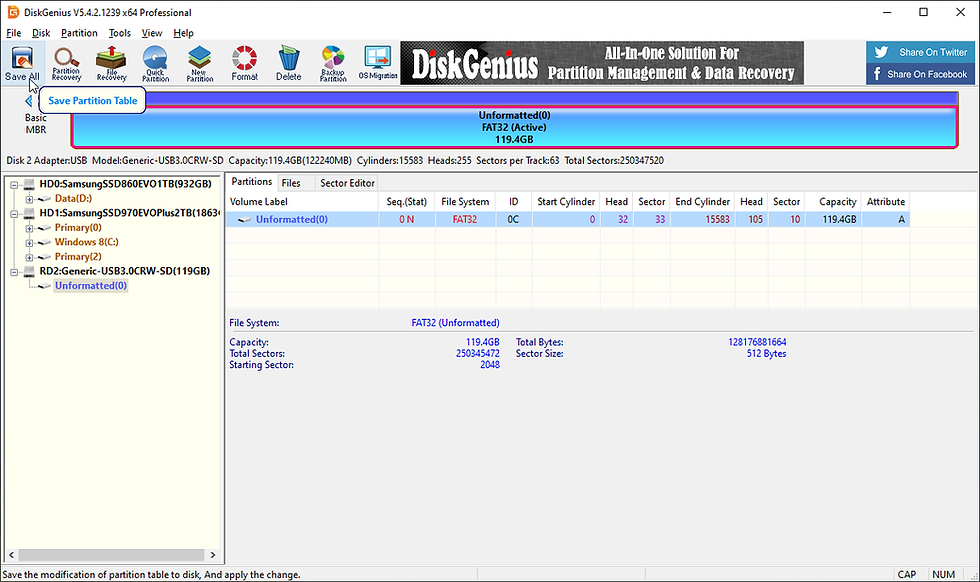The image size is (980, 582).
Task: Launch OS Migration tool
Action: 378,63
